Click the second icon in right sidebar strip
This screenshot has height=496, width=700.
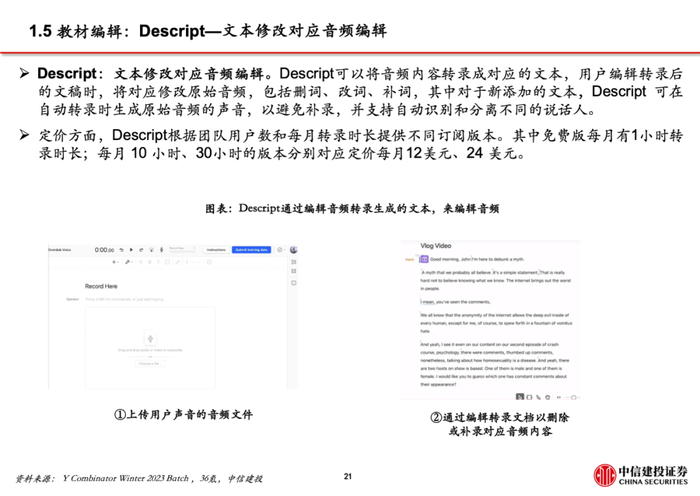[x=294, y=271]
